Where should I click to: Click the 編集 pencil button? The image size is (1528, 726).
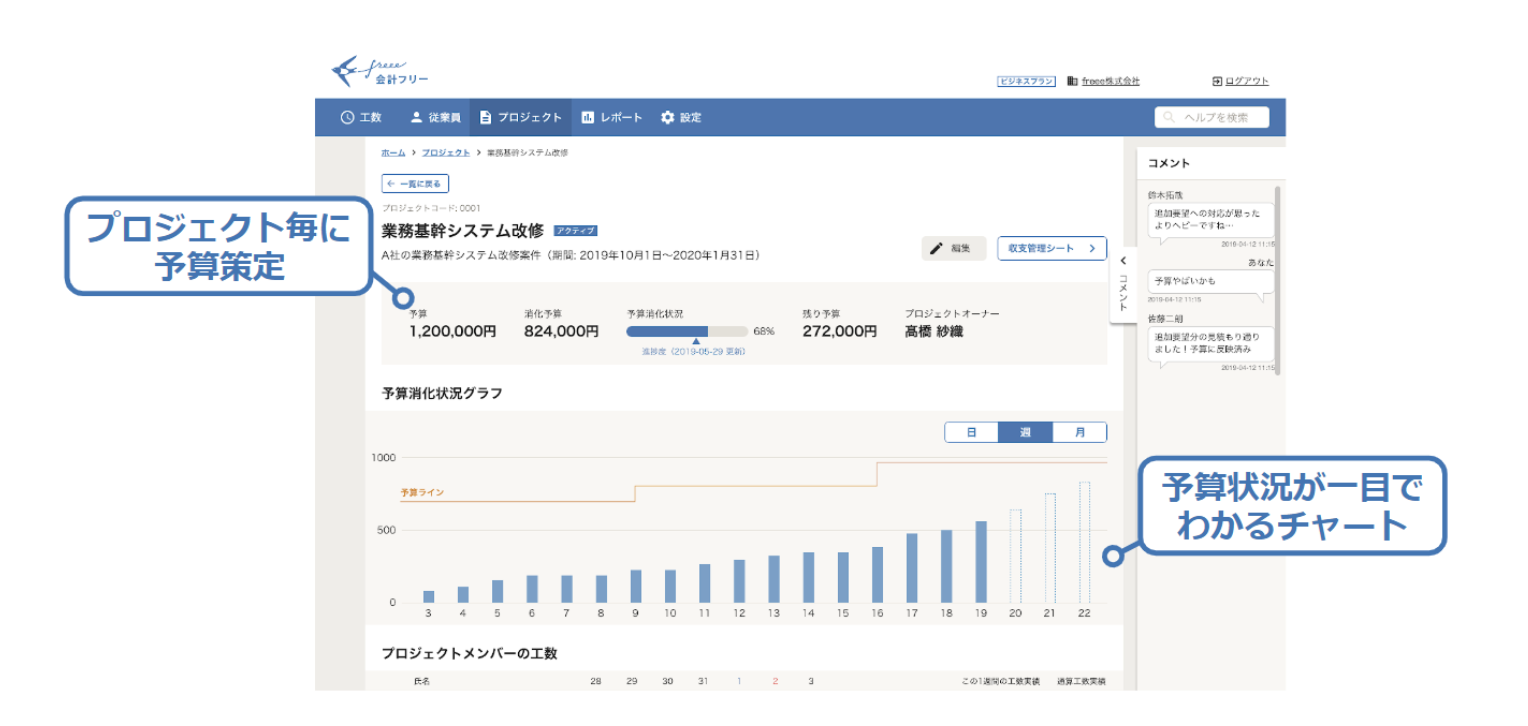tap(953, 248)
